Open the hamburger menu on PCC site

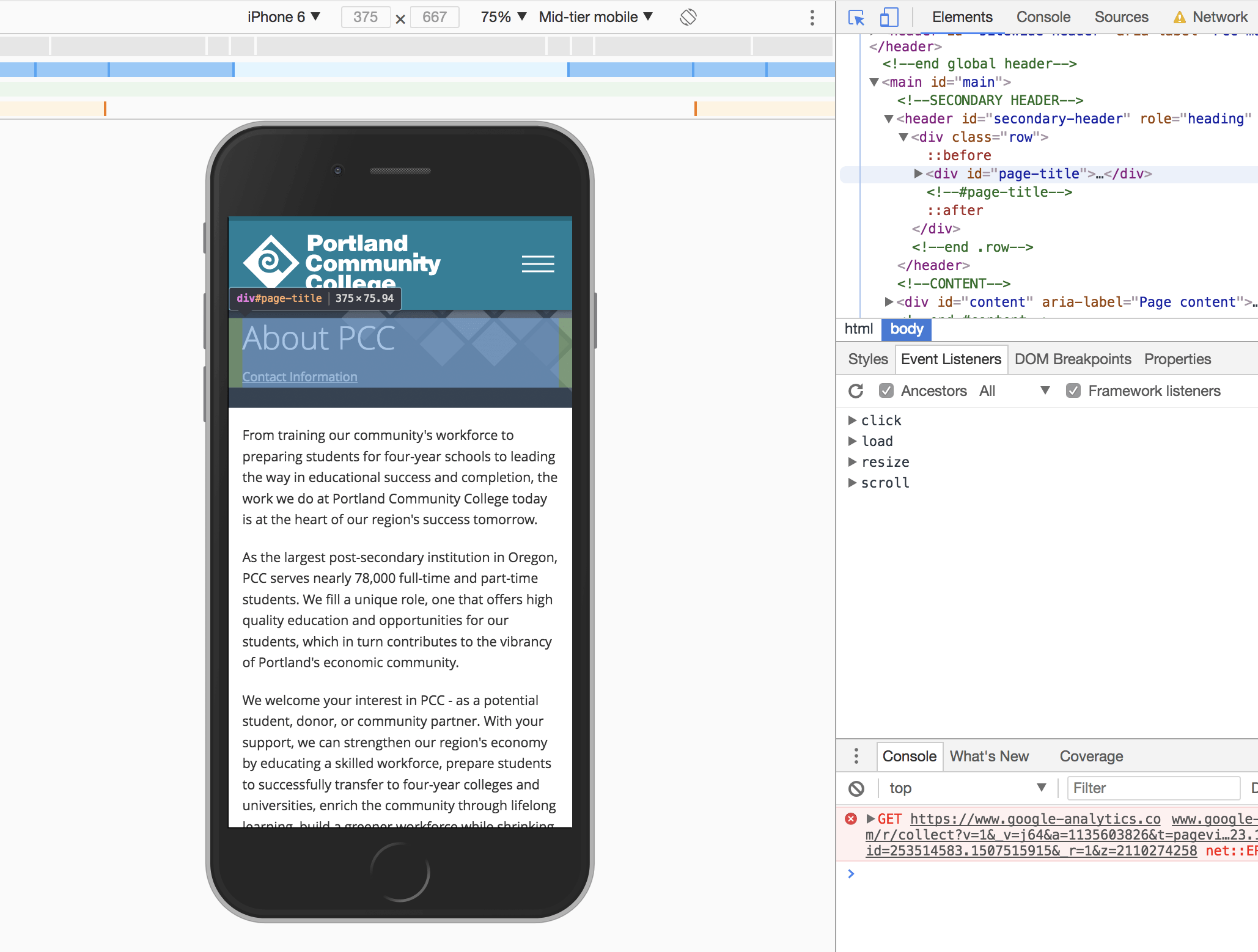pyautogui.click(x=538, y=264)
